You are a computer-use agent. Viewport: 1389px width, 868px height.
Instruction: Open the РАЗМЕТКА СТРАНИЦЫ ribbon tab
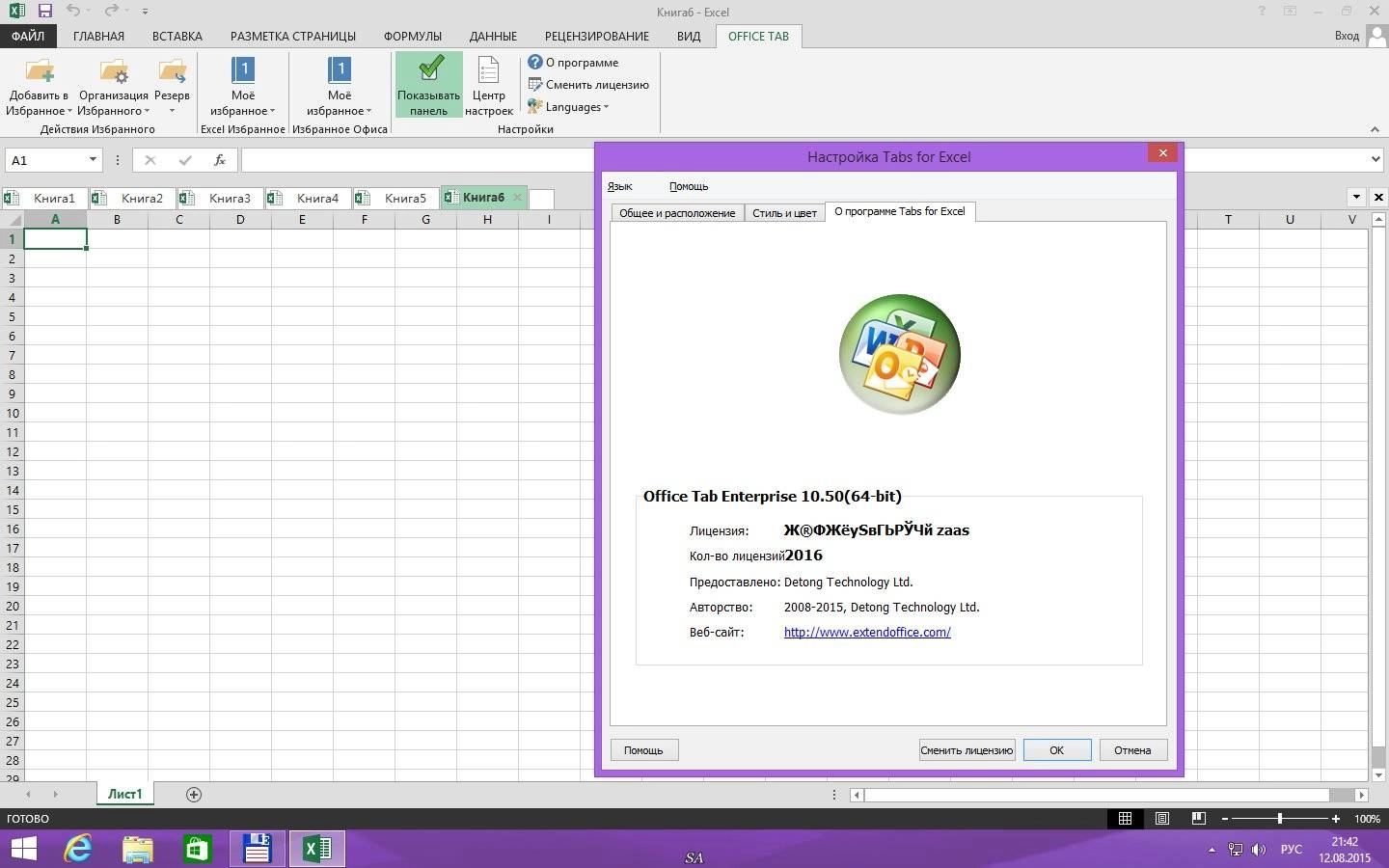pyautogui.click(x=293, y=36)
